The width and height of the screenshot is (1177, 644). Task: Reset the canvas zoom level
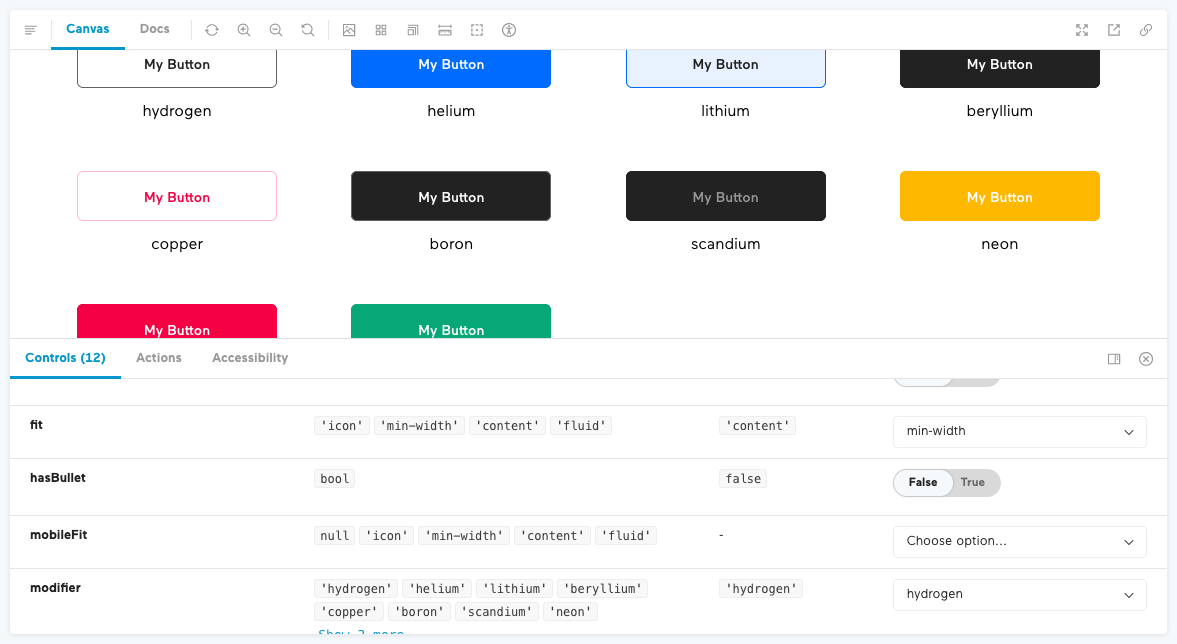click(308, 30)
